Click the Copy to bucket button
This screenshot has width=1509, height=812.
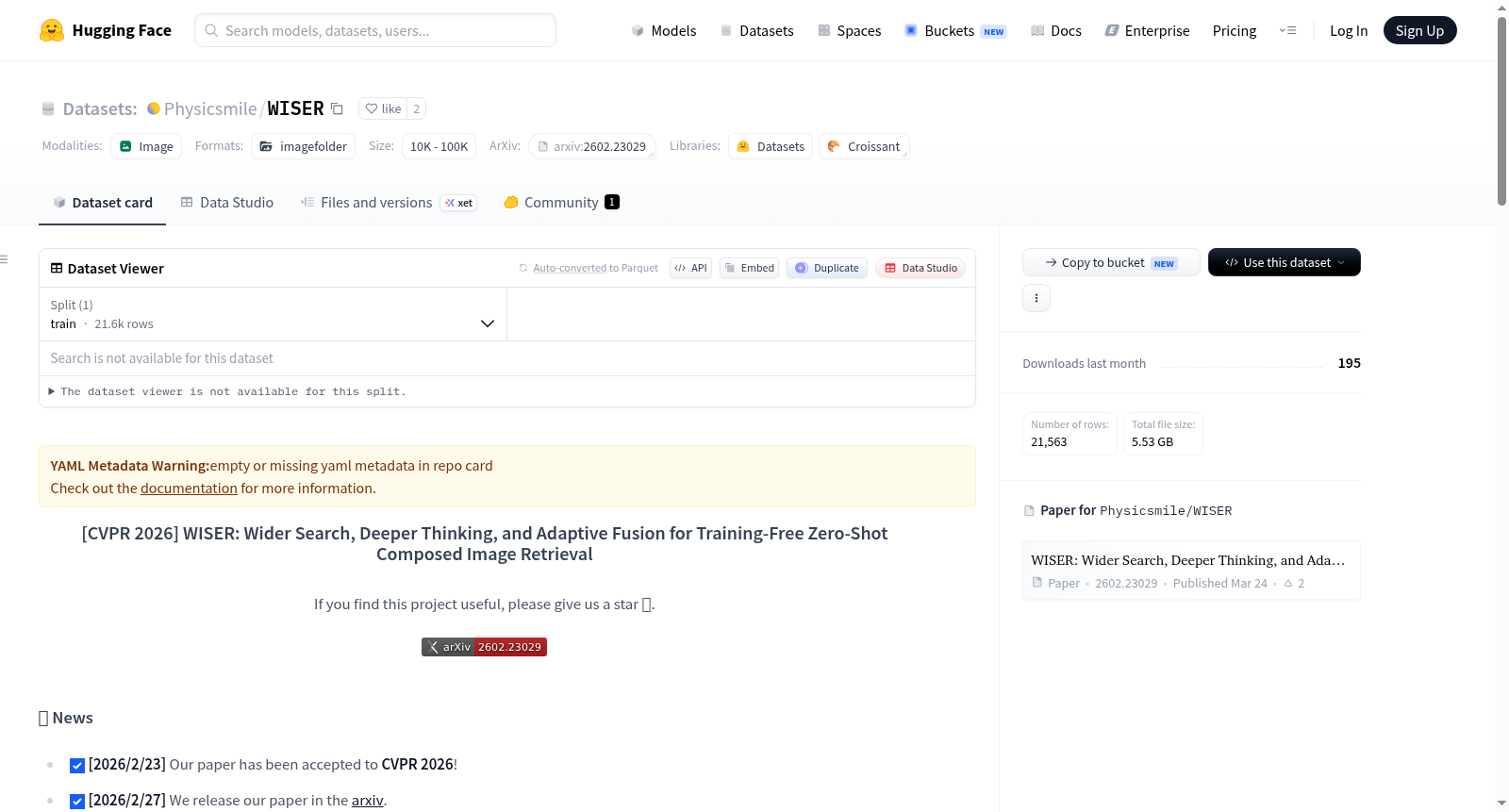pyautogui.click(x=1111, y=262)
